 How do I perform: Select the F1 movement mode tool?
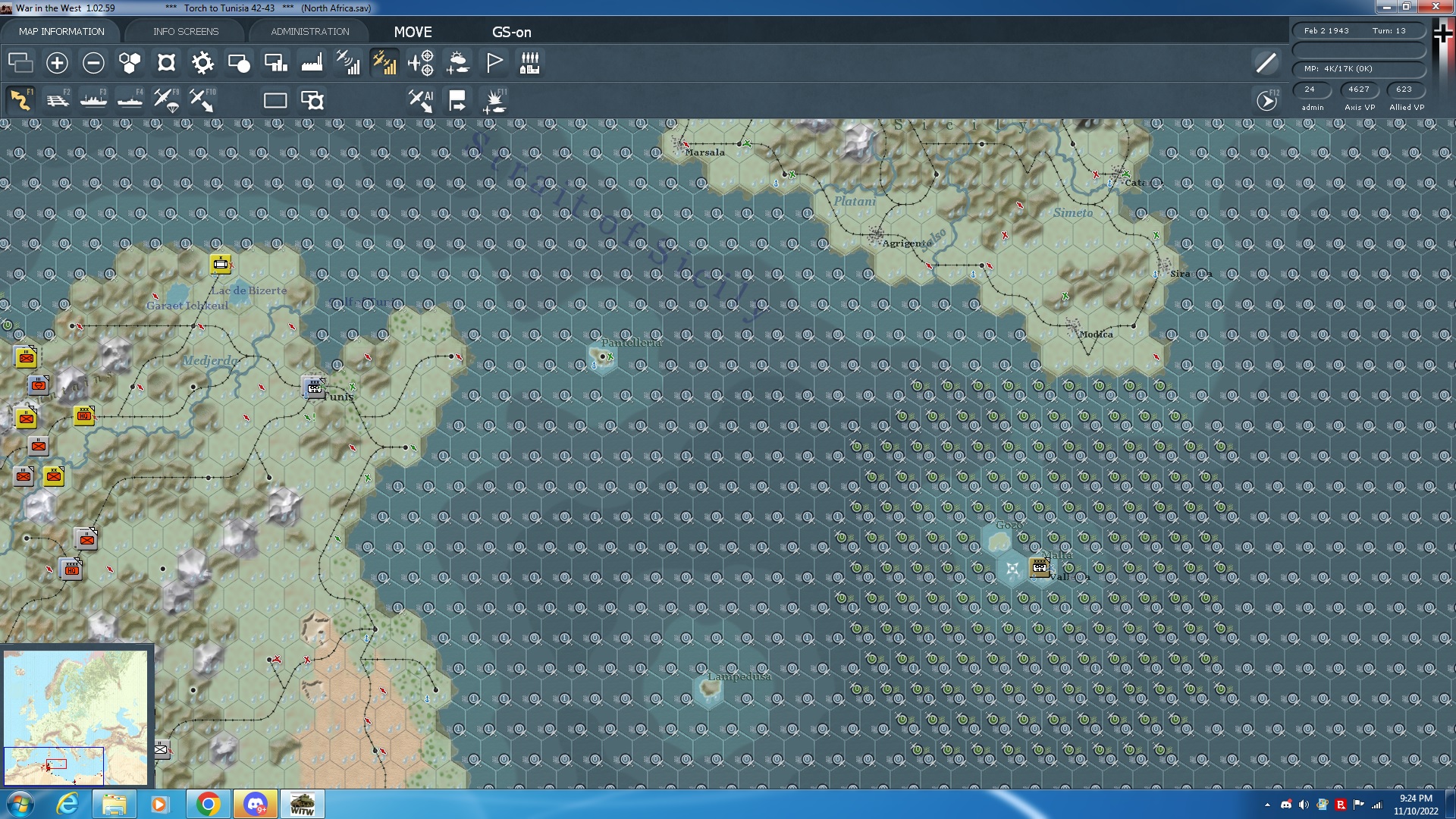click(x=21, y=99)
